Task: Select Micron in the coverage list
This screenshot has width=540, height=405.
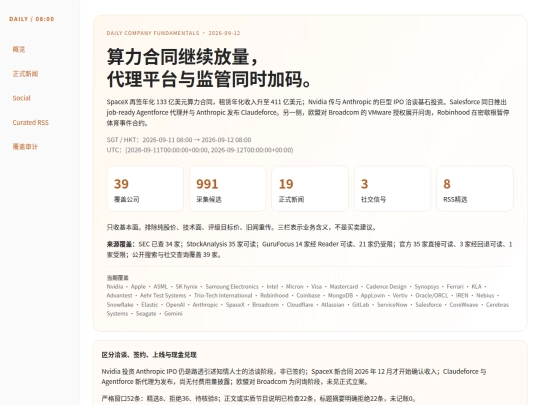Action: tap(294, 287)
